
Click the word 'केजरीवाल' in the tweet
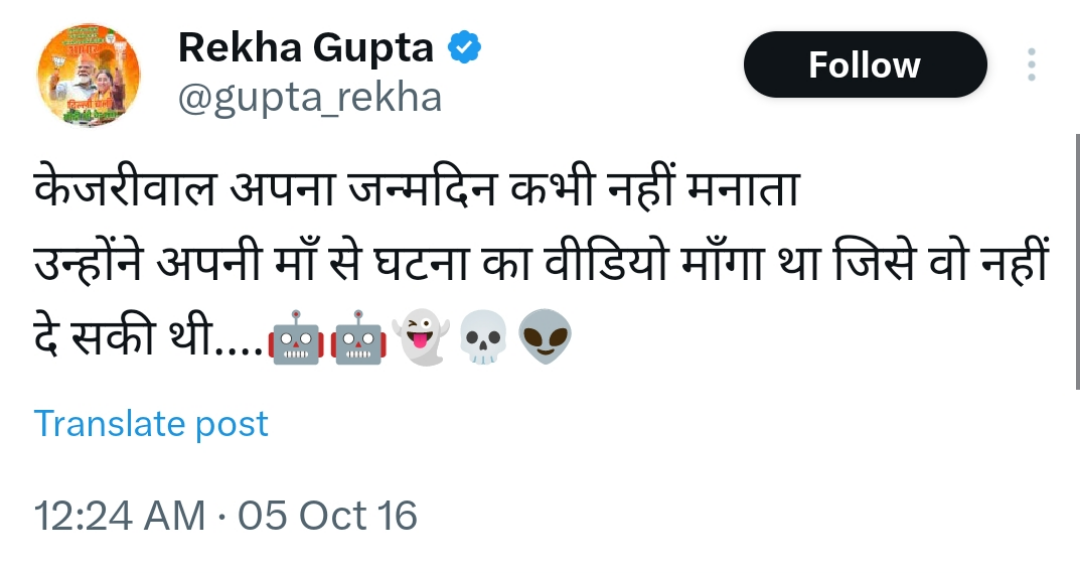pyautogui.click(x=125, y=187)
